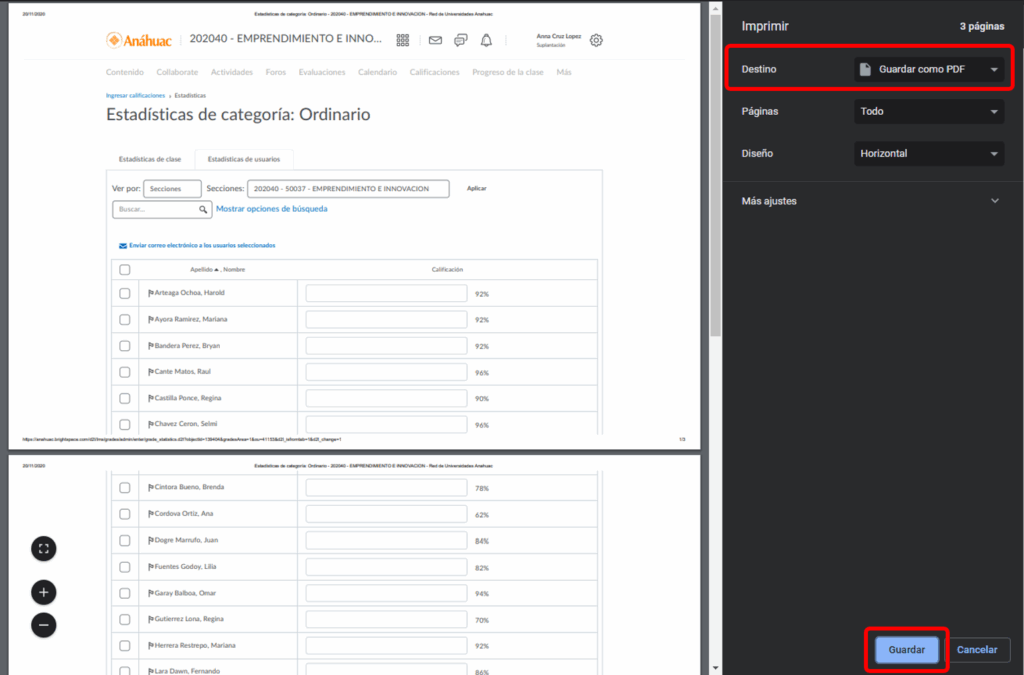
Task: Click the search magnifier icon in Buscar field
Action: [x=203, y=210]
